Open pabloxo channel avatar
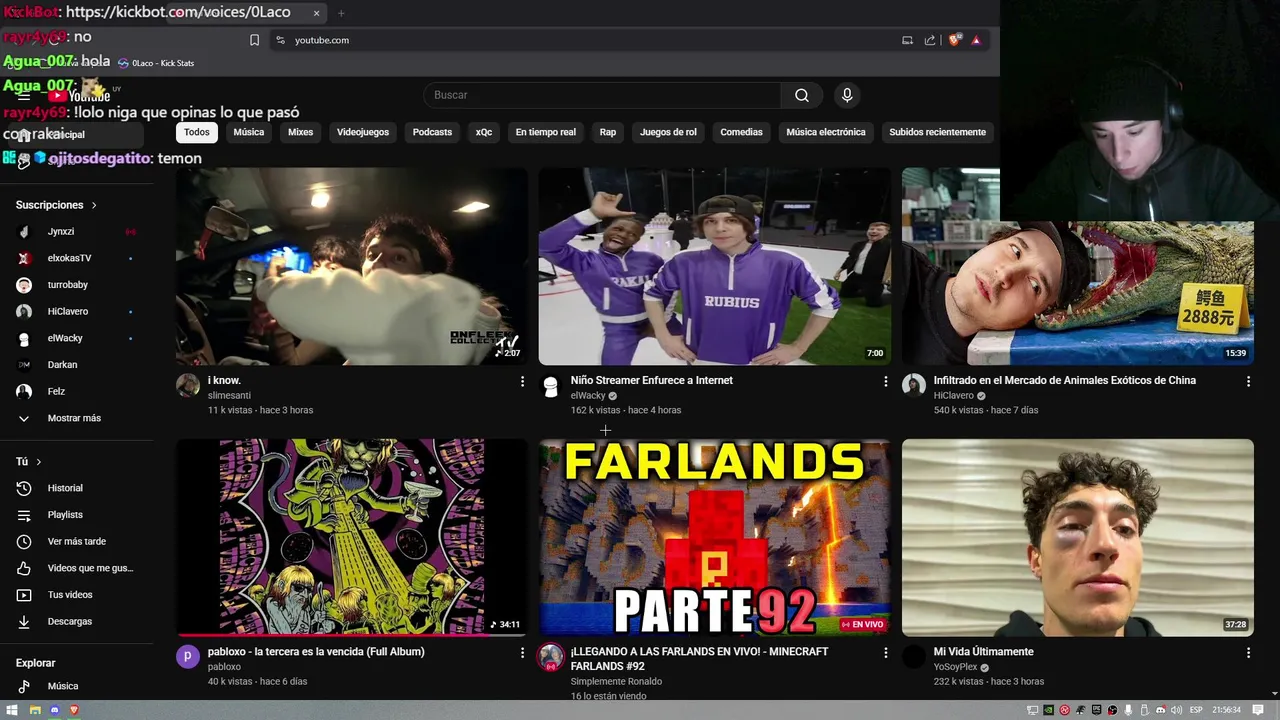This screenshot has width=1280, height=720. tap(188, 656)
